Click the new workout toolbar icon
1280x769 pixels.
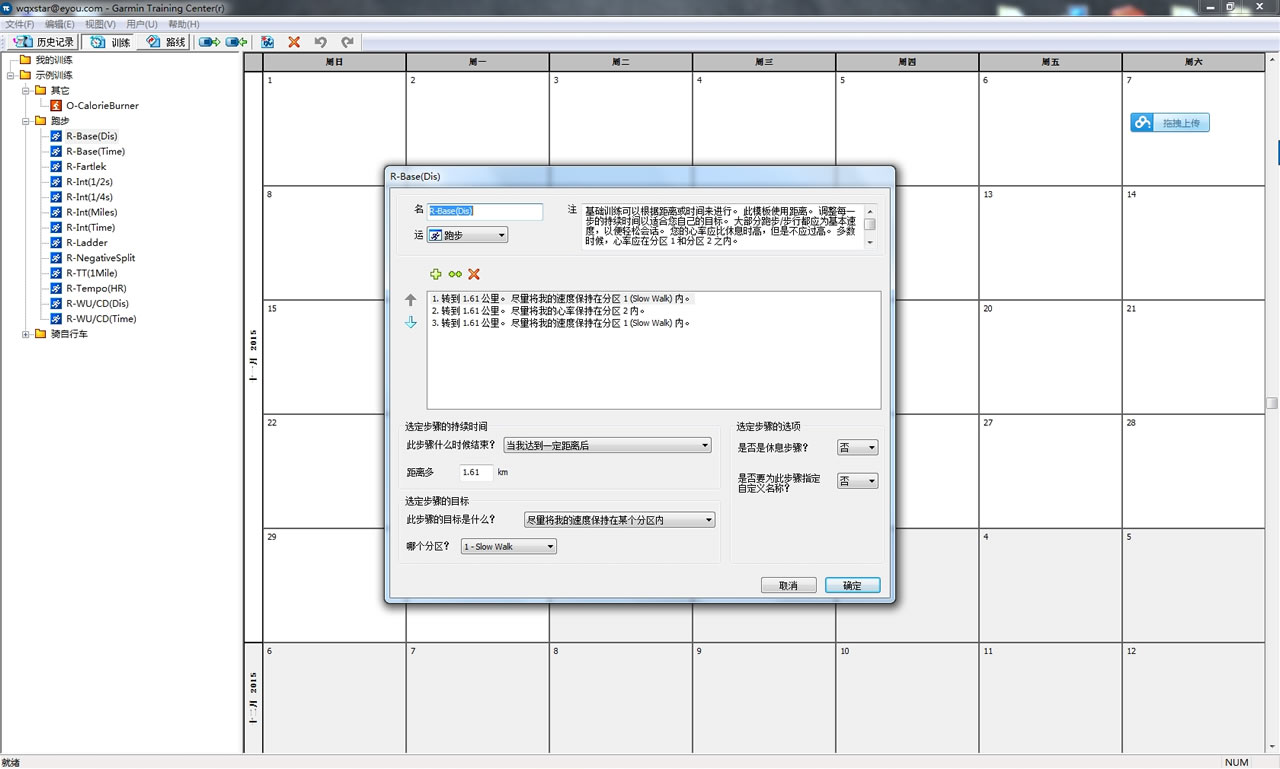(268, 42)
